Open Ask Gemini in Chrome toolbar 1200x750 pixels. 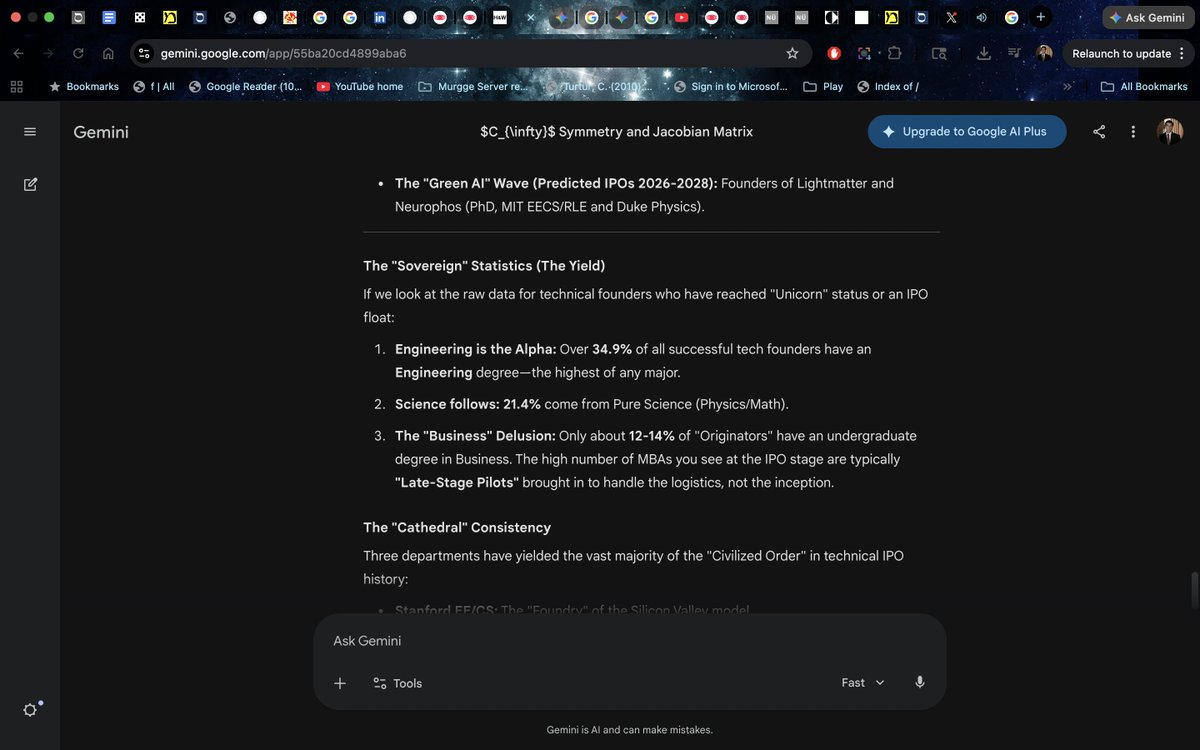coord(1147,18)
